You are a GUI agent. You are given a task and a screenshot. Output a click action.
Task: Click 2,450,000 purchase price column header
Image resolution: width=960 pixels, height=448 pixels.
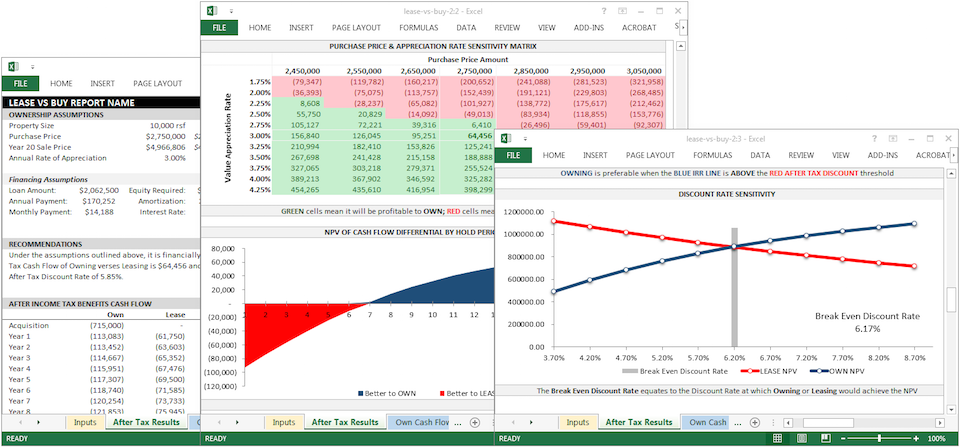tap(302, 71)
